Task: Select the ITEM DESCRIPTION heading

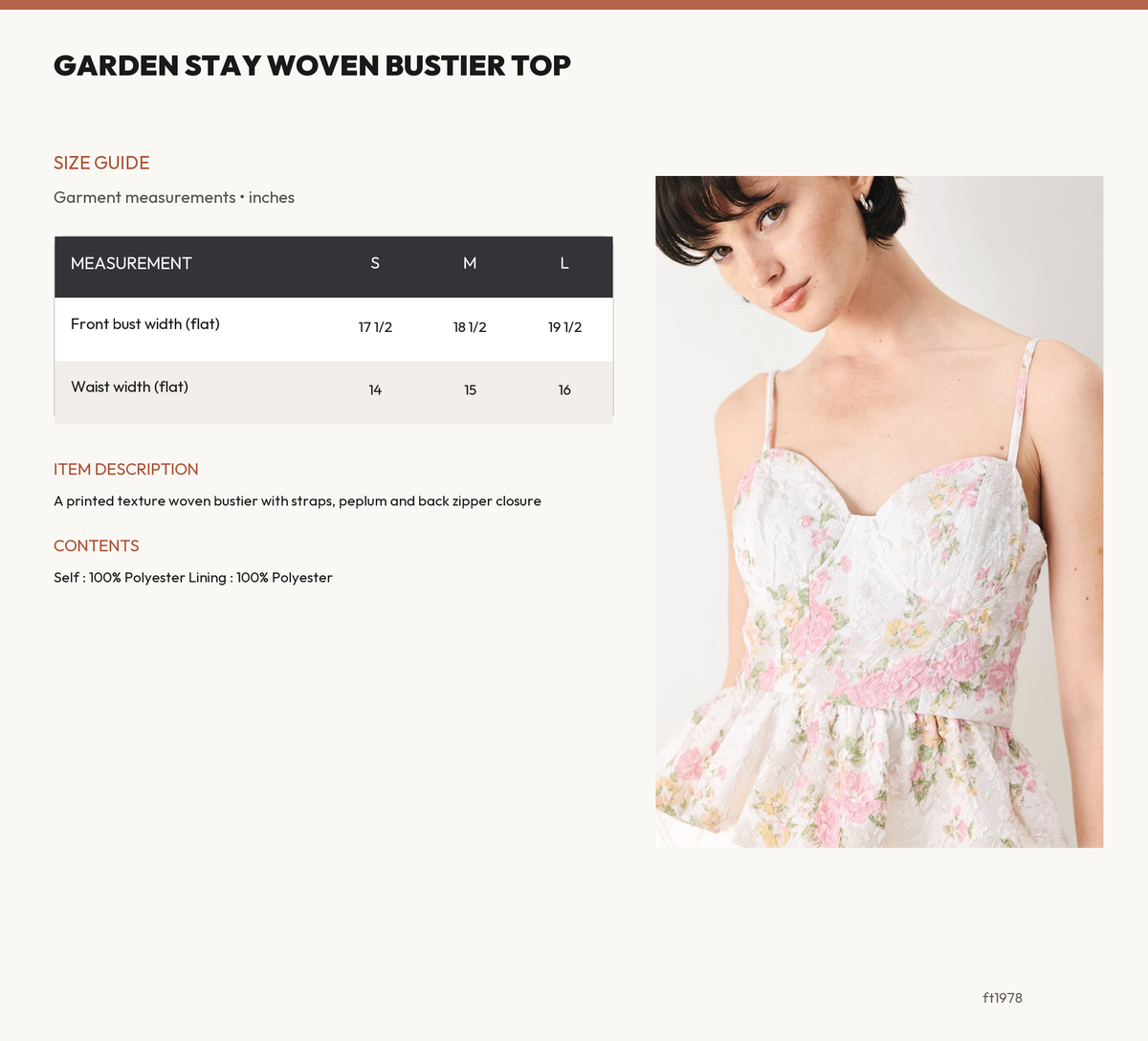Action: 126,469
